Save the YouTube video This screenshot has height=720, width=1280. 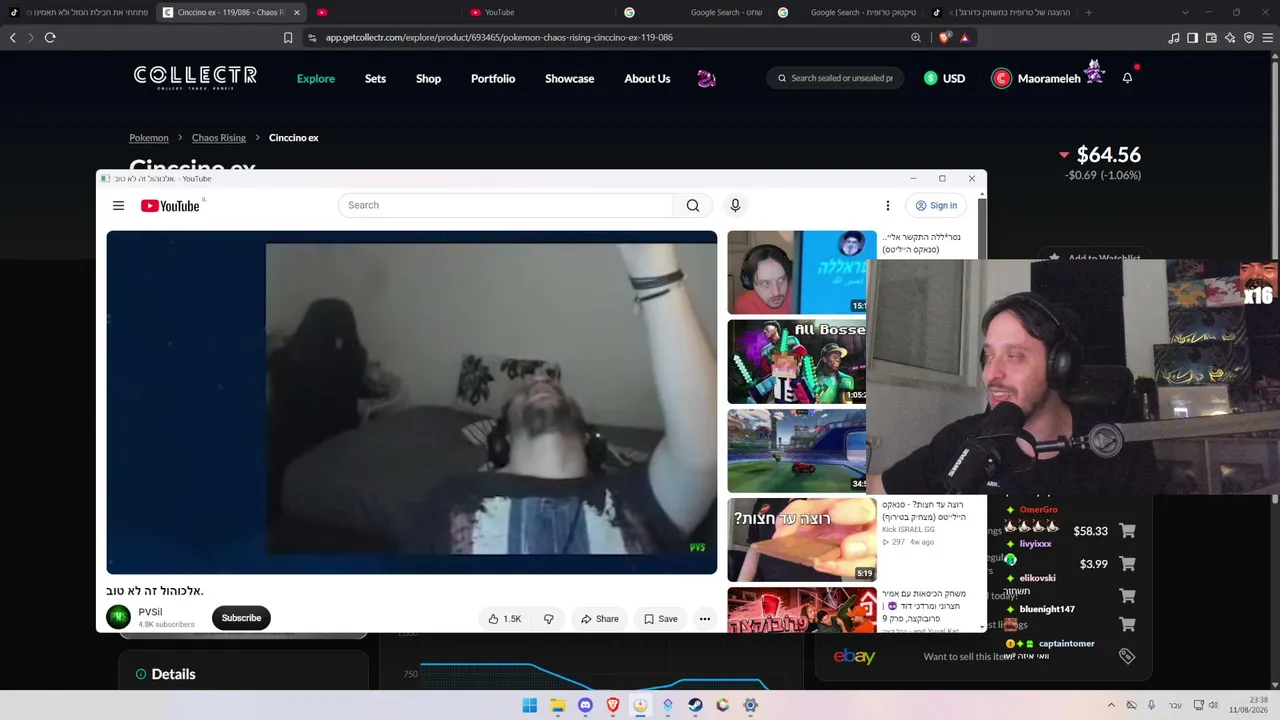pyautogui.click(x=661, y=619)
